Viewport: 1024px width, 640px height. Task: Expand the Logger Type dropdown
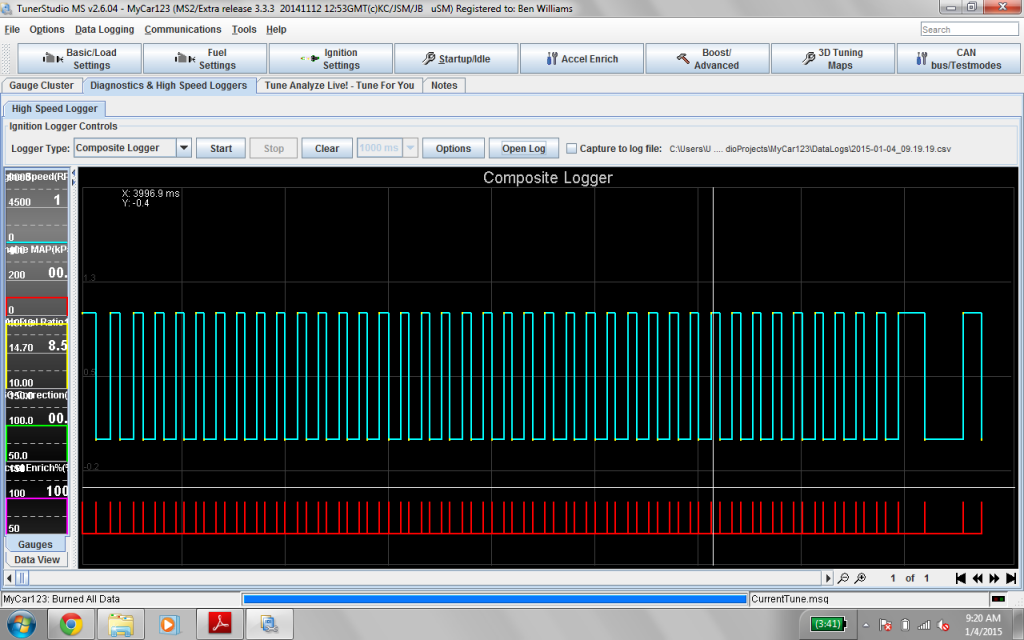click(x=183, y=148)
